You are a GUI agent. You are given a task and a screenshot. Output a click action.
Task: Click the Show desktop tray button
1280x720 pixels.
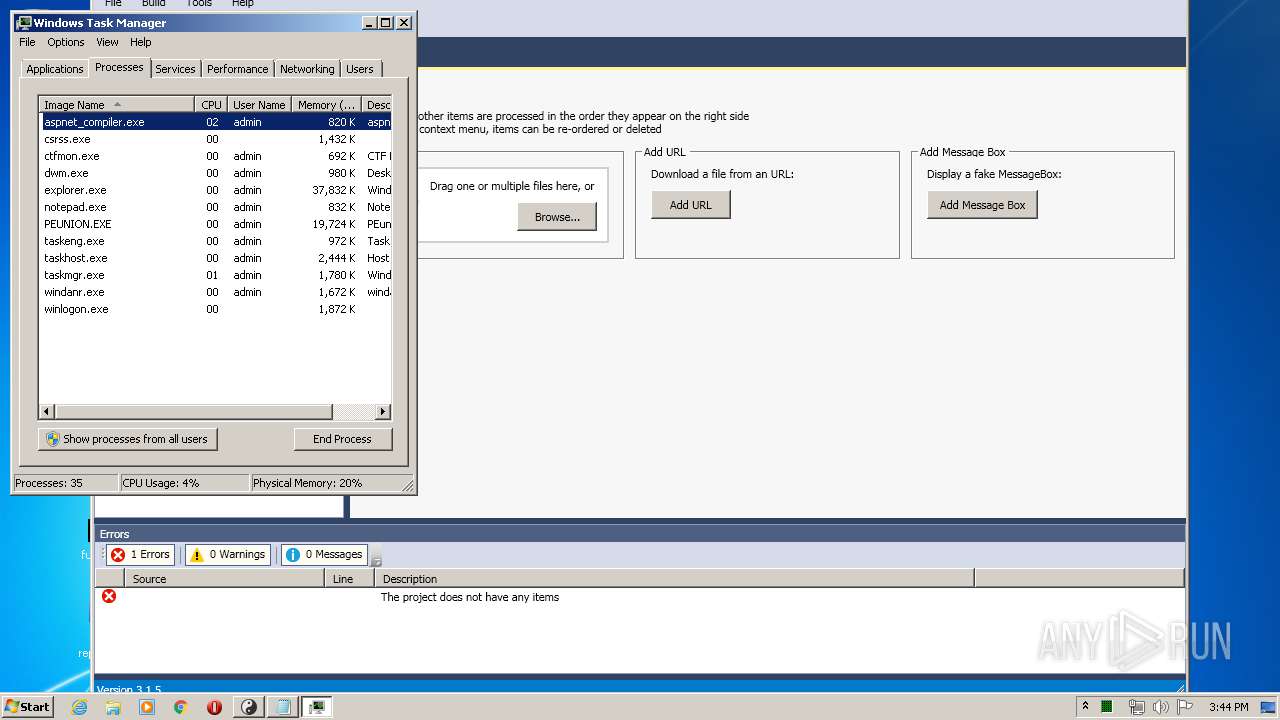click(x=1269, y=707)
